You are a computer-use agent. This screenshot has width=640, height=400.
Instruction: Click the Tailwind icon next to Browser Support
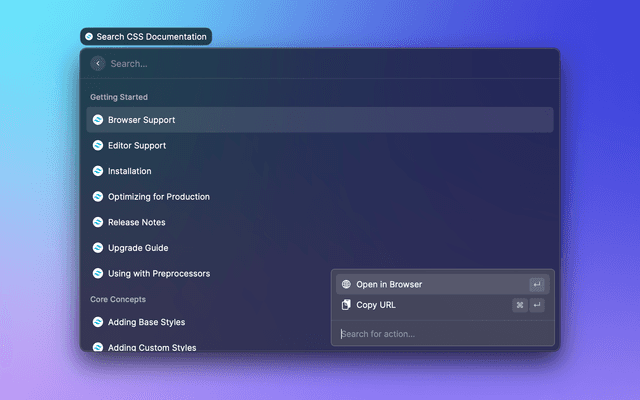(x=98, y=120)
